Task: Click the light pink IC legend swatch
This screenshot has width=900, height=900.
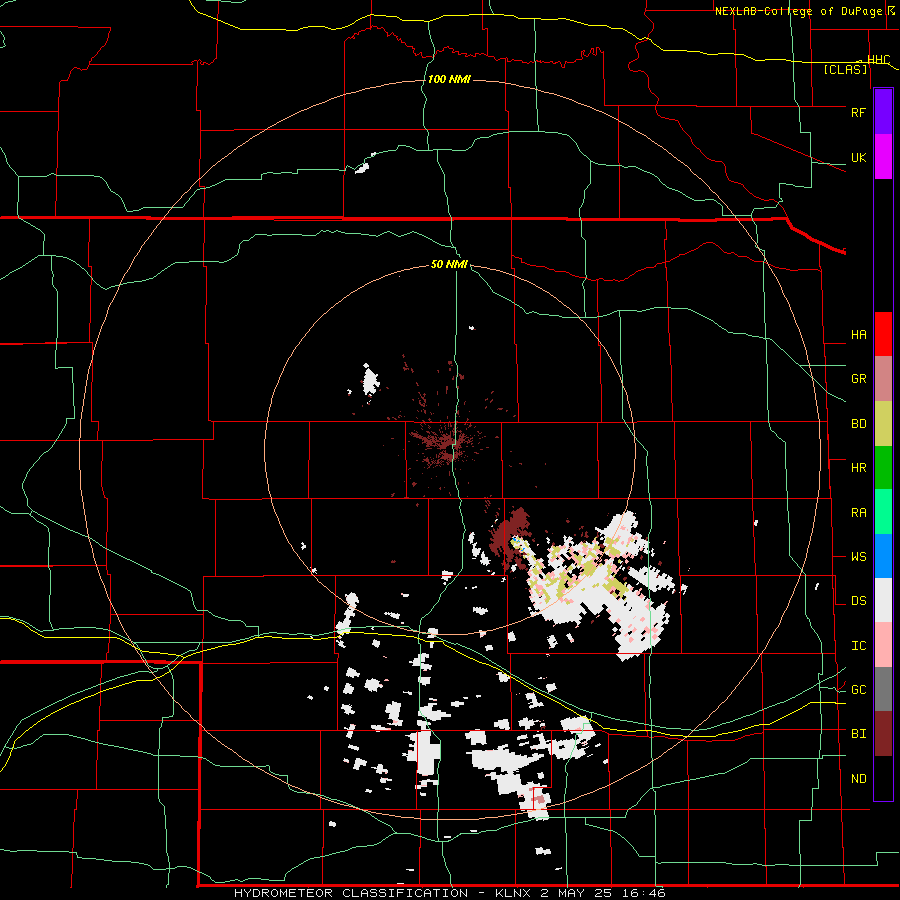Action: click(883, 645)
